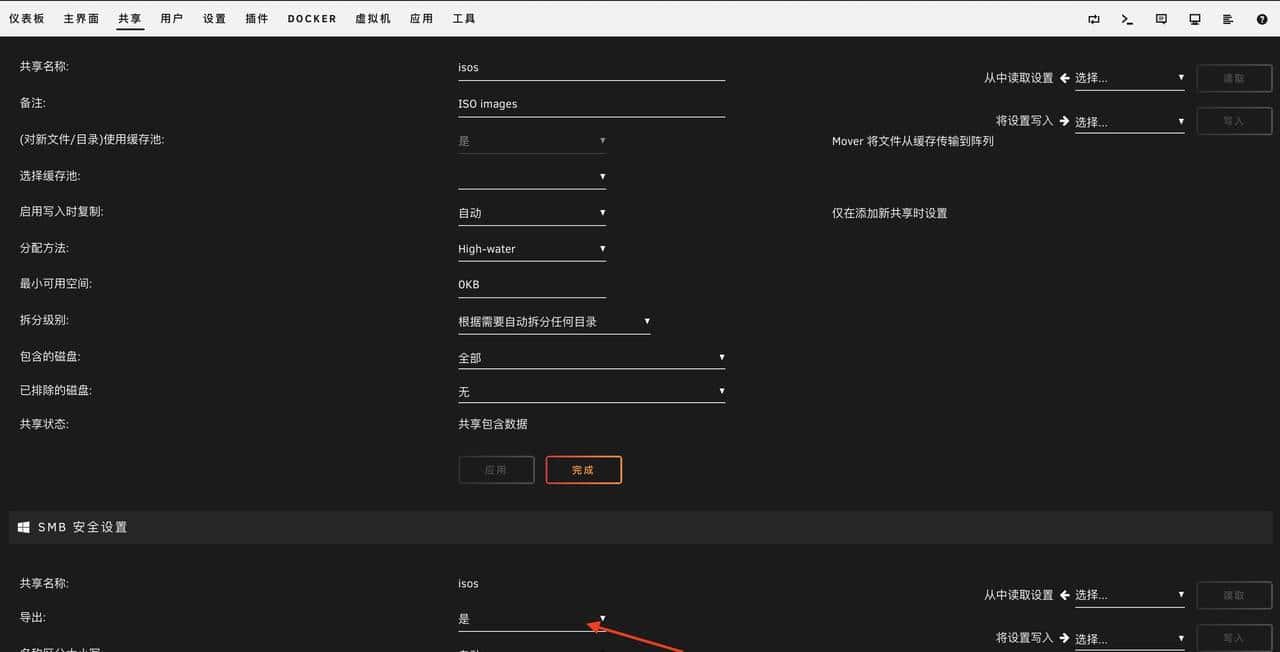Open the 已排除的磁盘 dropdown showing 无

590,391
